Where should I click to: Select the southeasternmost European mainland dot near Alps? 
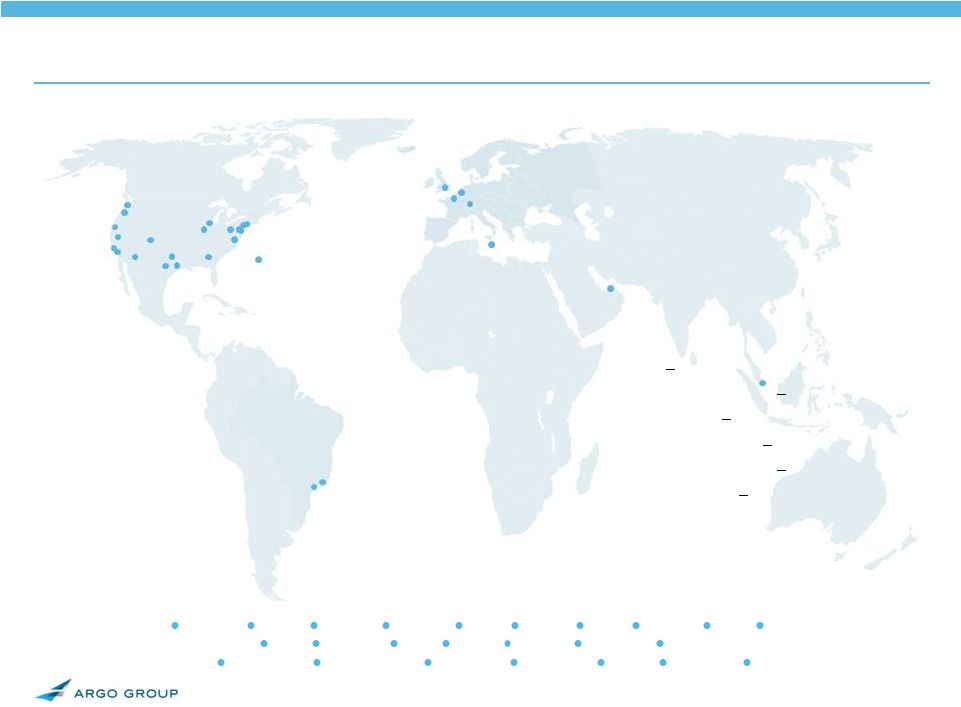[x=470, y=204]
